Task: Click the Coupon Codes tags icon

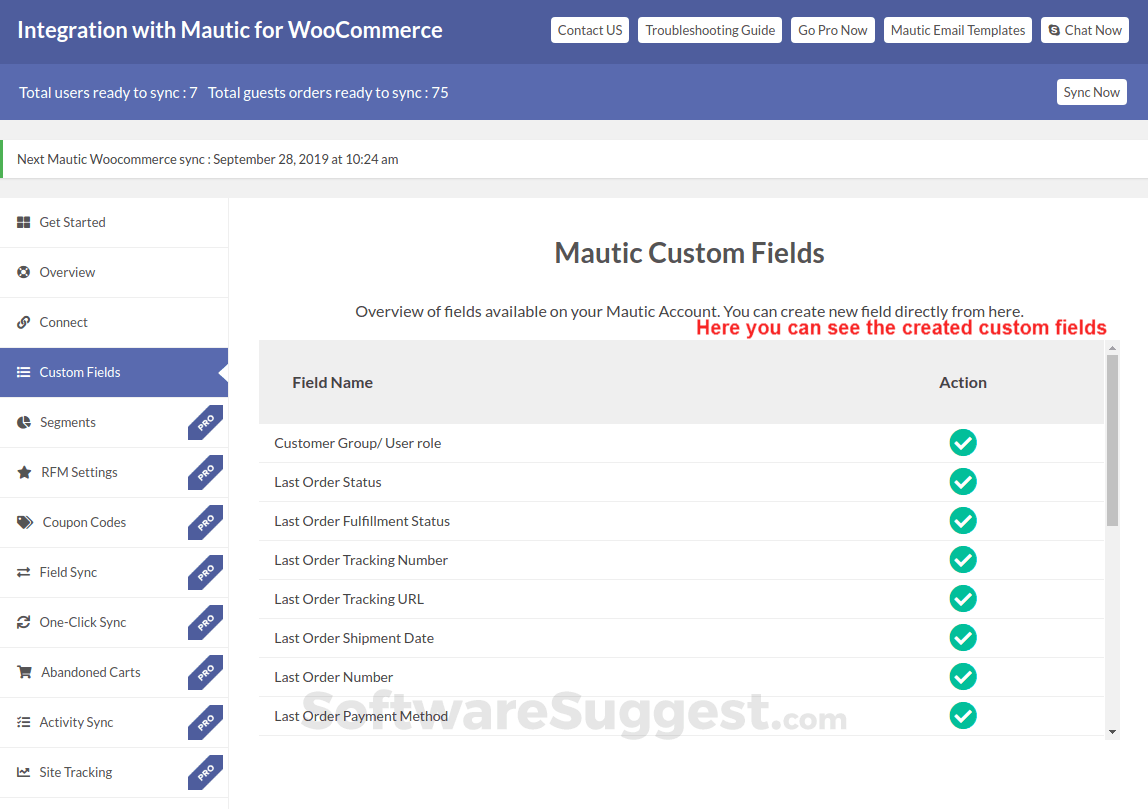Action: 25,522
